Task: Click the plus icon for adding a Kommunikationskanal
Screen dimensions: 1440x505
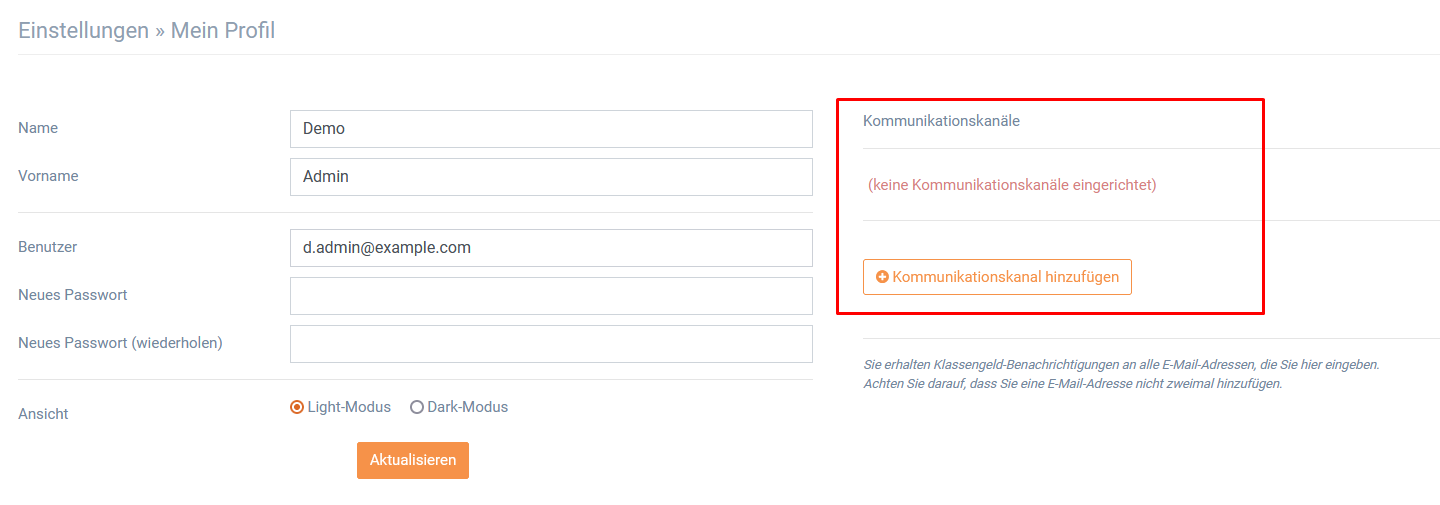Action: point(882,277)
